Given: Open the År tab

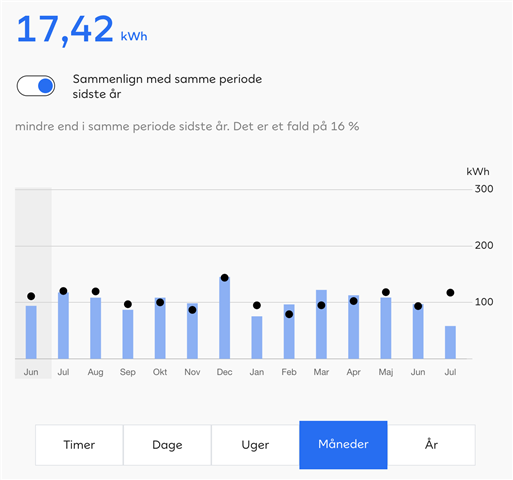Looking at the screenshot, I should pos(431,445).
